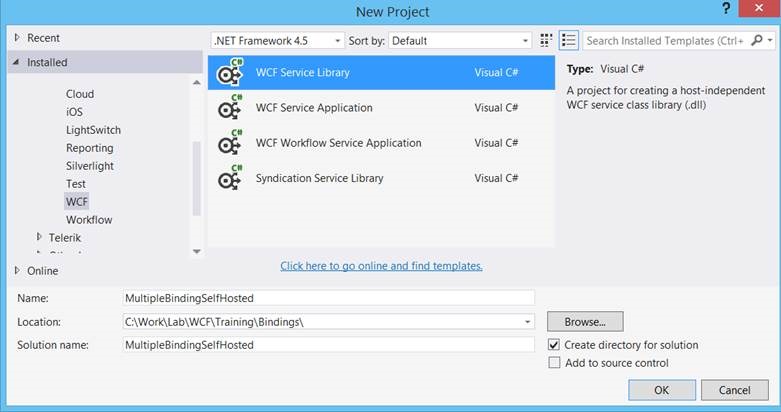Switch to small icons grid view
The width and height of the screenshot is (781, 412).
pyautogui.click(x=546, y=41)
